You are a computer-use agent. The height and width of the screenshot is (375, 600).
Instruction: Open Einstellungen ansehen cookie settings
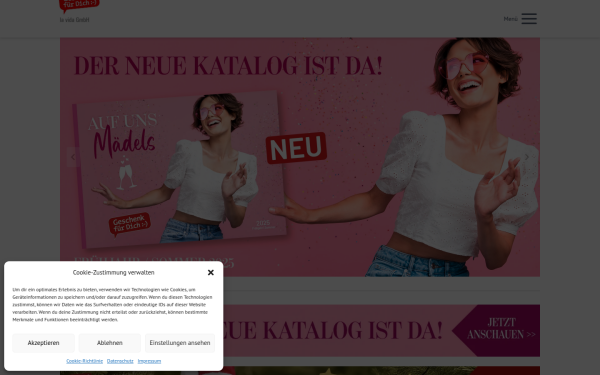[x=180, y=343]
